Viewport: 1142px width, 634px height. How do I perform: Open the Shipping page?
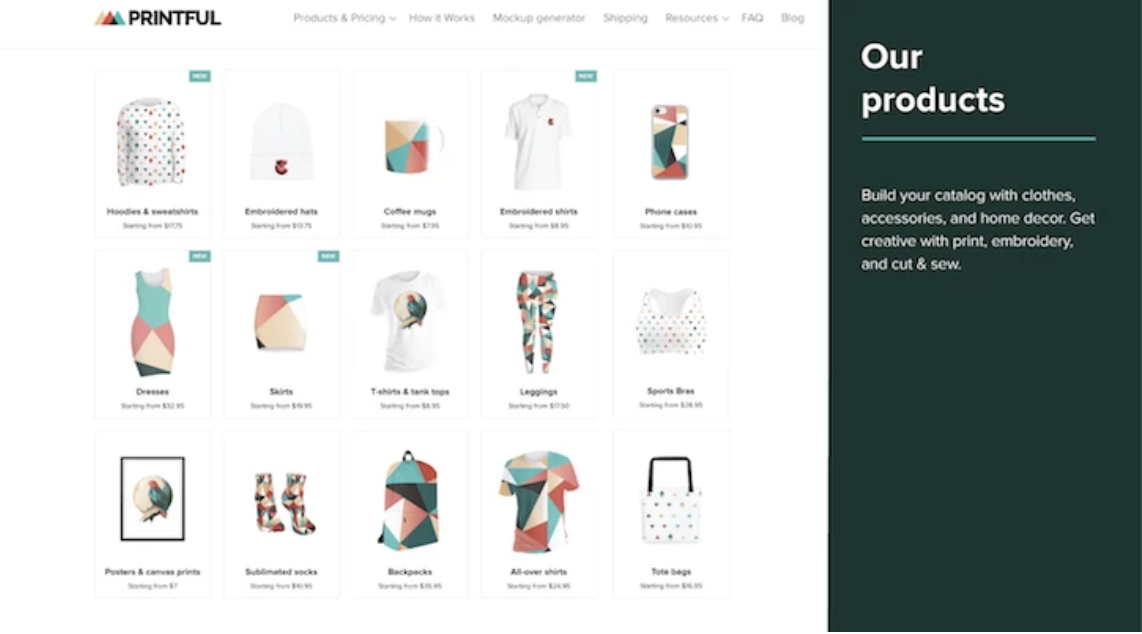tap(625, 18)
